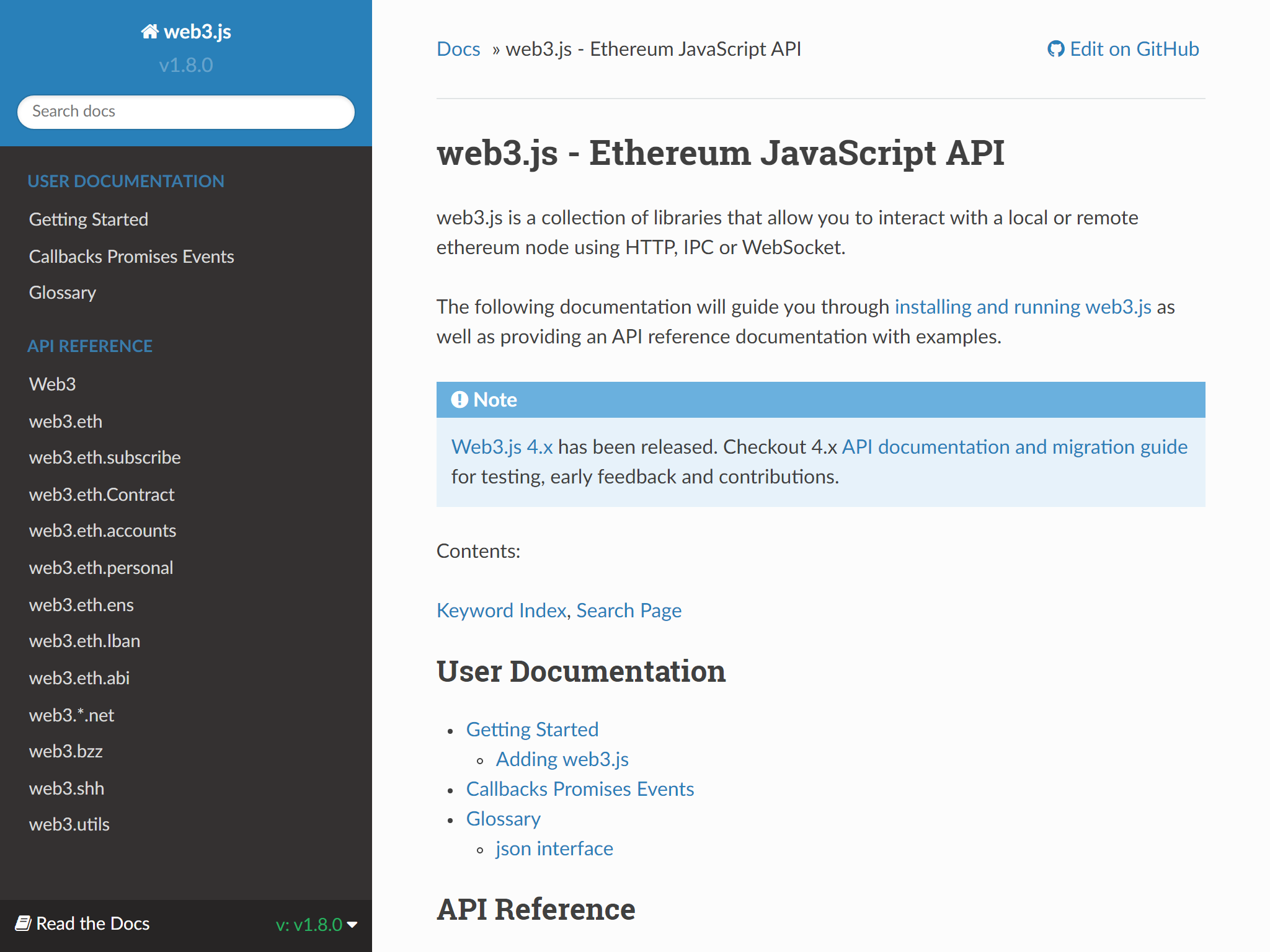The width and height of the screenshot is (1270, 952).
Task: Expand the version selector dropdown chevron
Action: [x=352, y=925]
